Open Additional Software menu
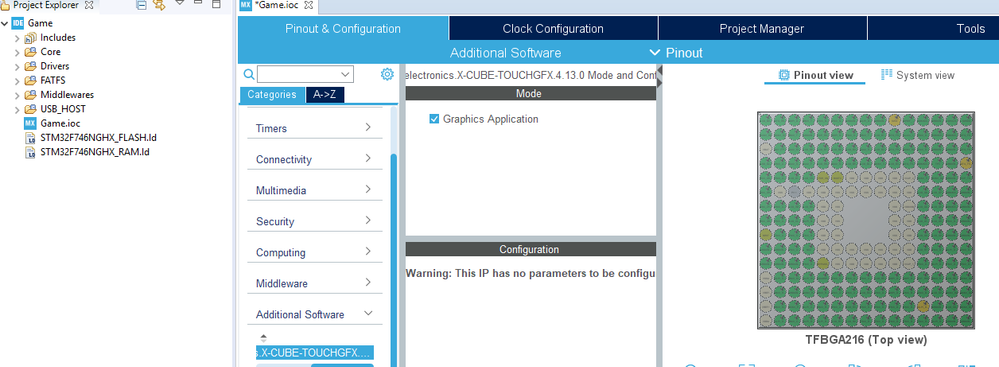 click(x=505, y=52)
